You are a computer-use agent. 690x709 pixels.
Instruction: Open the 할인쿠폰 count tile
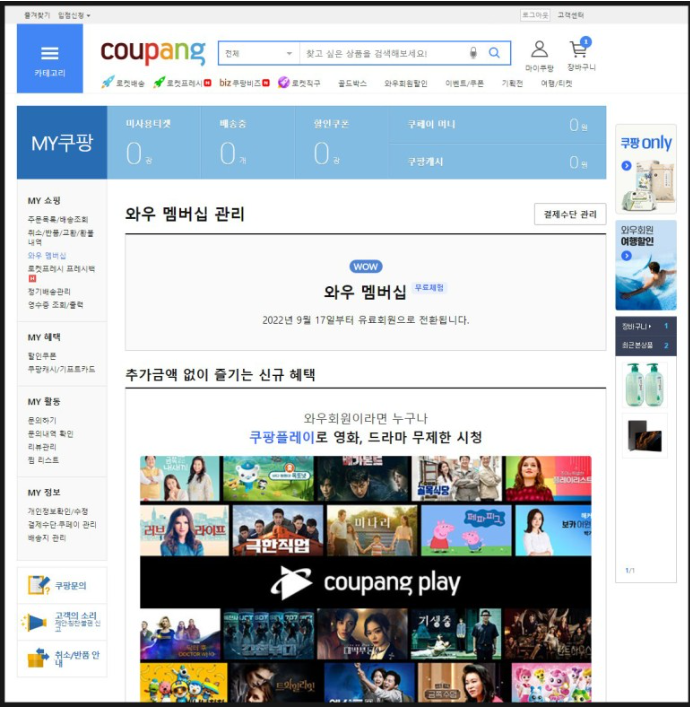(x=342, y=142)
